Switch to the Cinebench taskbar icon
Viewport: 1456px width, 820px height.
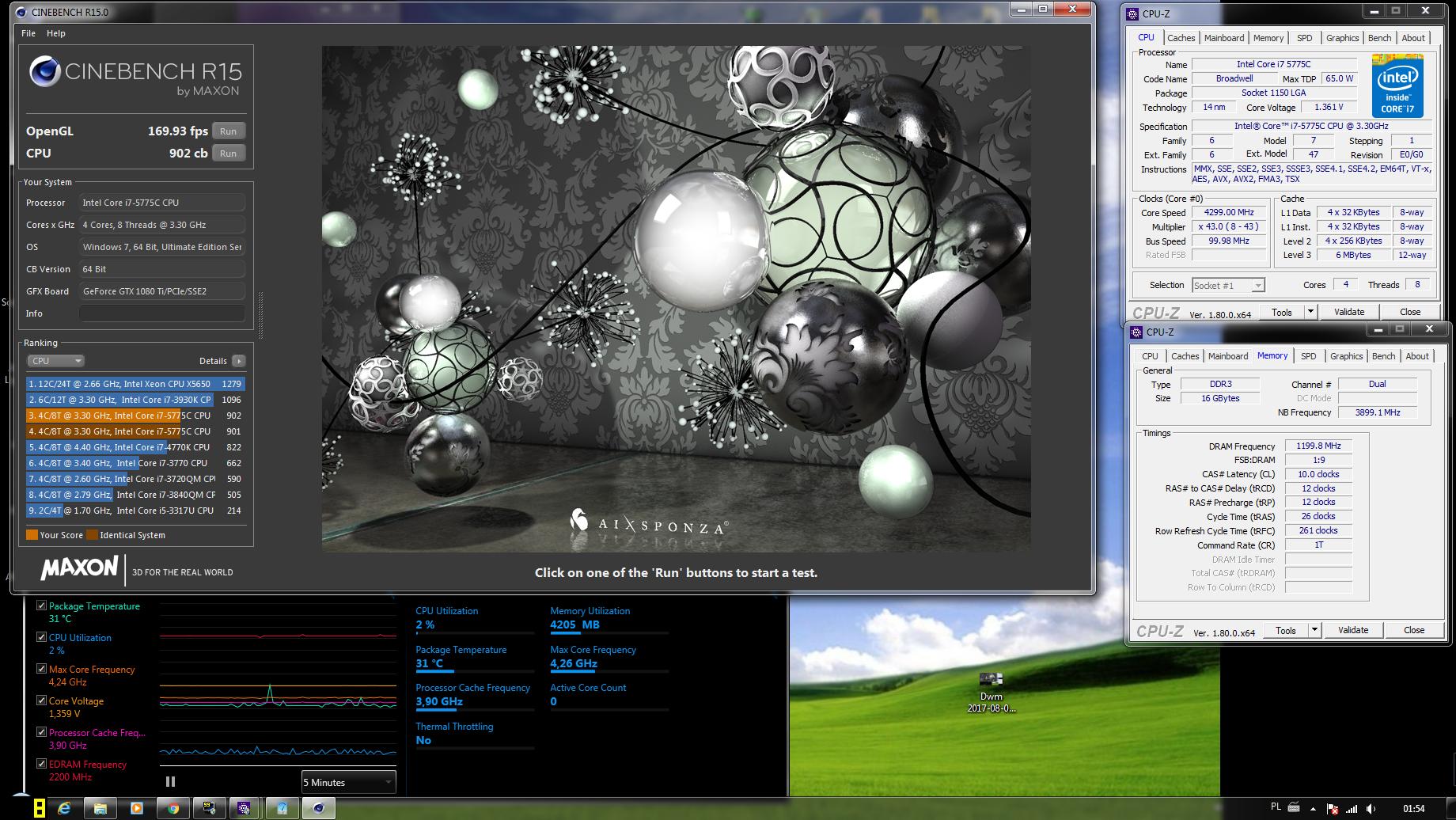pos(318,808)
